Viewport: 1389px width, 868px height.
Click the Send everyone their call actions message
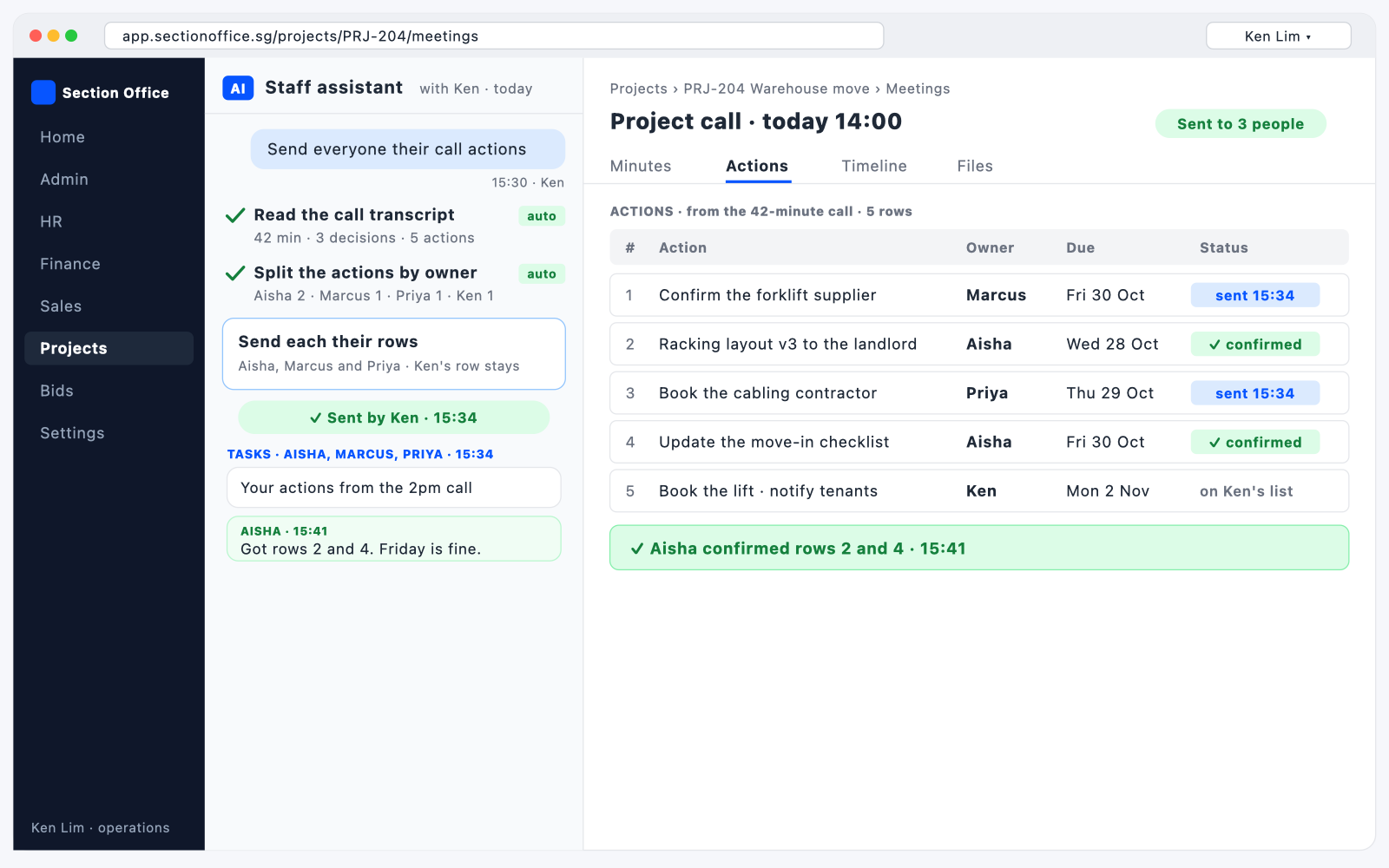coord(408,149)
